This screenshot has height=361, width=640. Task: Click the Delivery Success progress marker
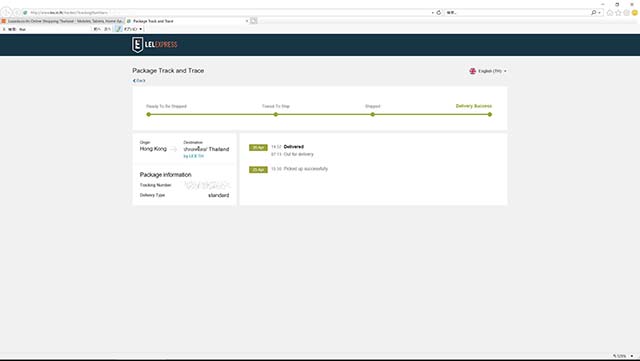[x=489, y=114]
